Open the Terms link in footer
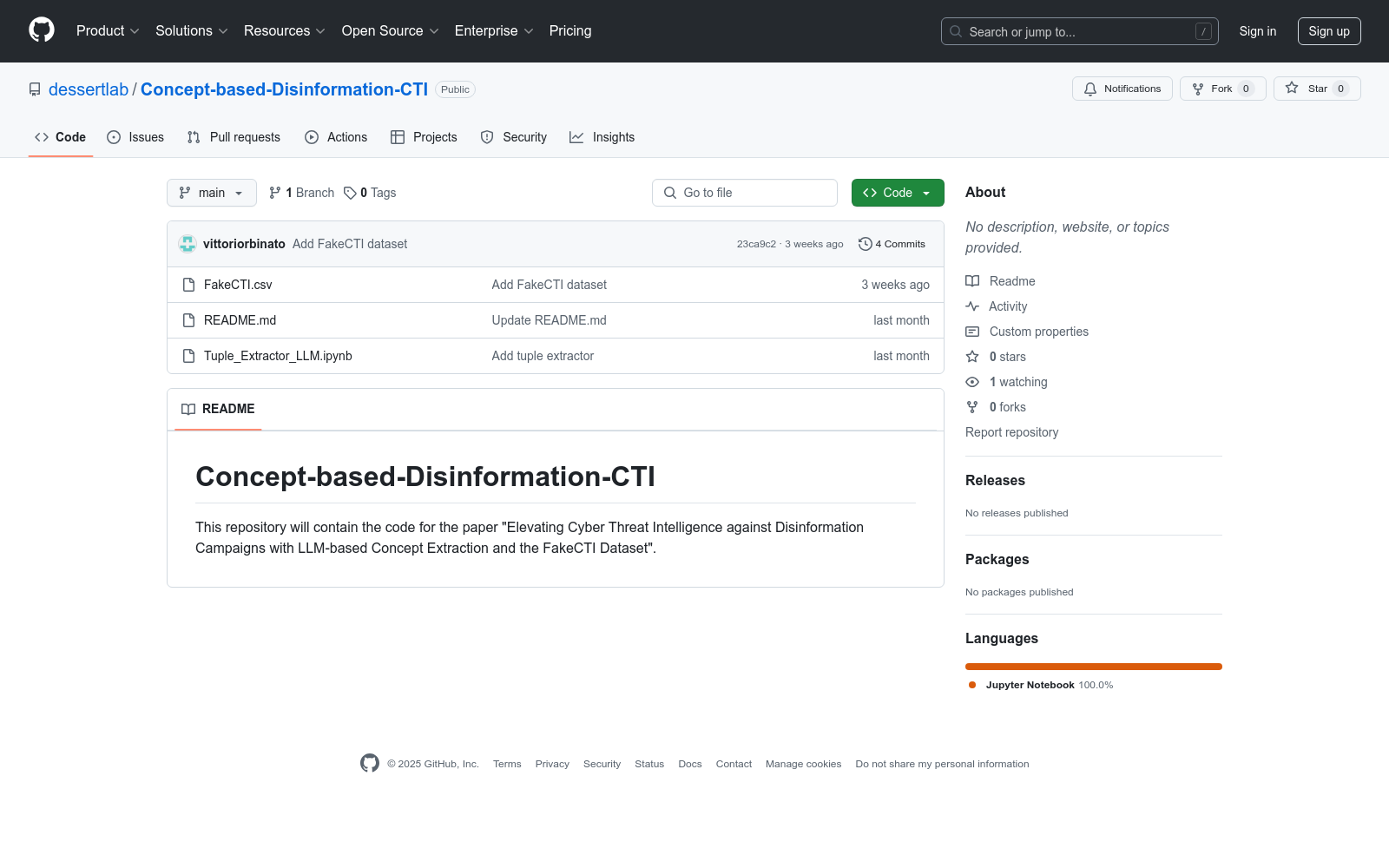1389x868 pixels. tap(507, 764)
